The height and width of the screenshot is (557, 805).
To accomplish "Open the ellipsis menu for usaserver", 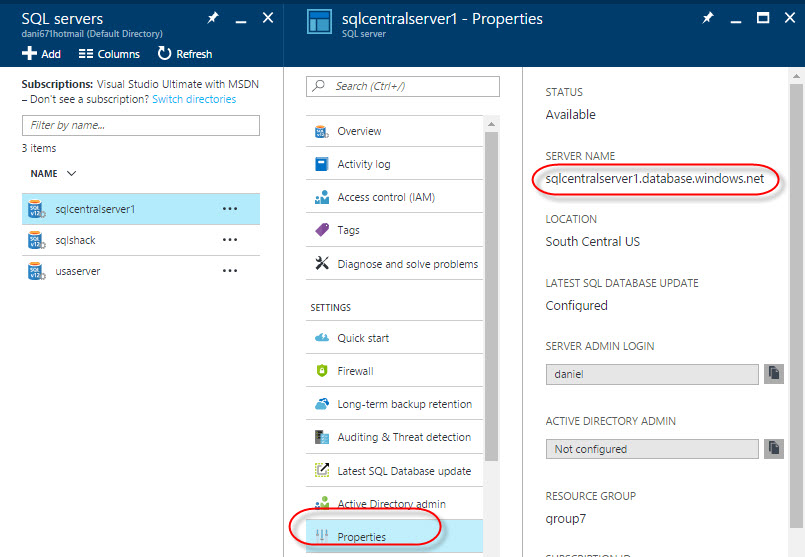I will pos(230,270).
